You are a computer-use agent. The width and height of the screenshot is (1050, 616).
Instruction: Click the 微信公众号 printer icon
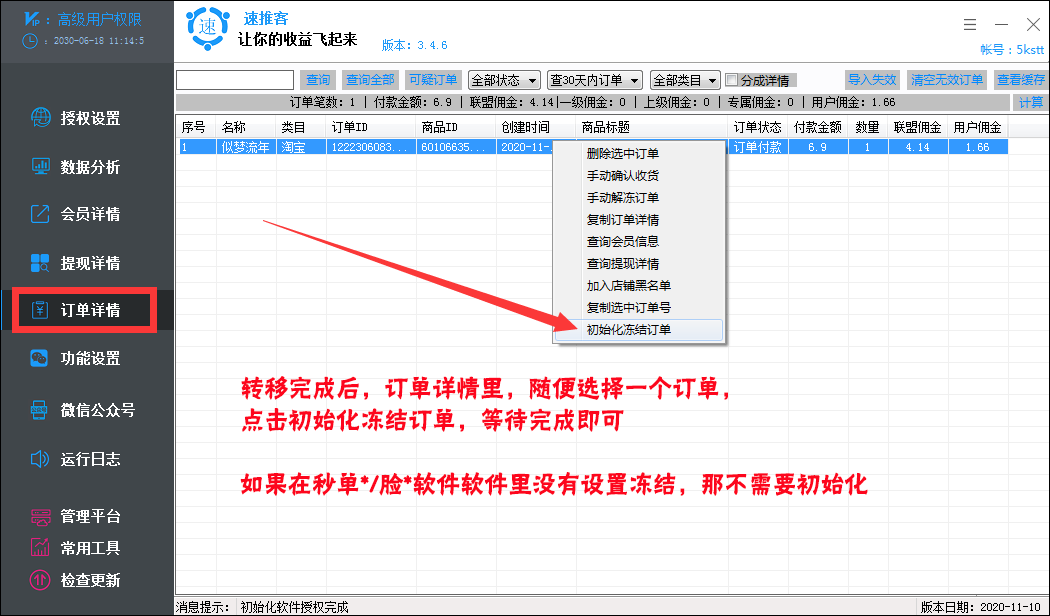[40, 409]
